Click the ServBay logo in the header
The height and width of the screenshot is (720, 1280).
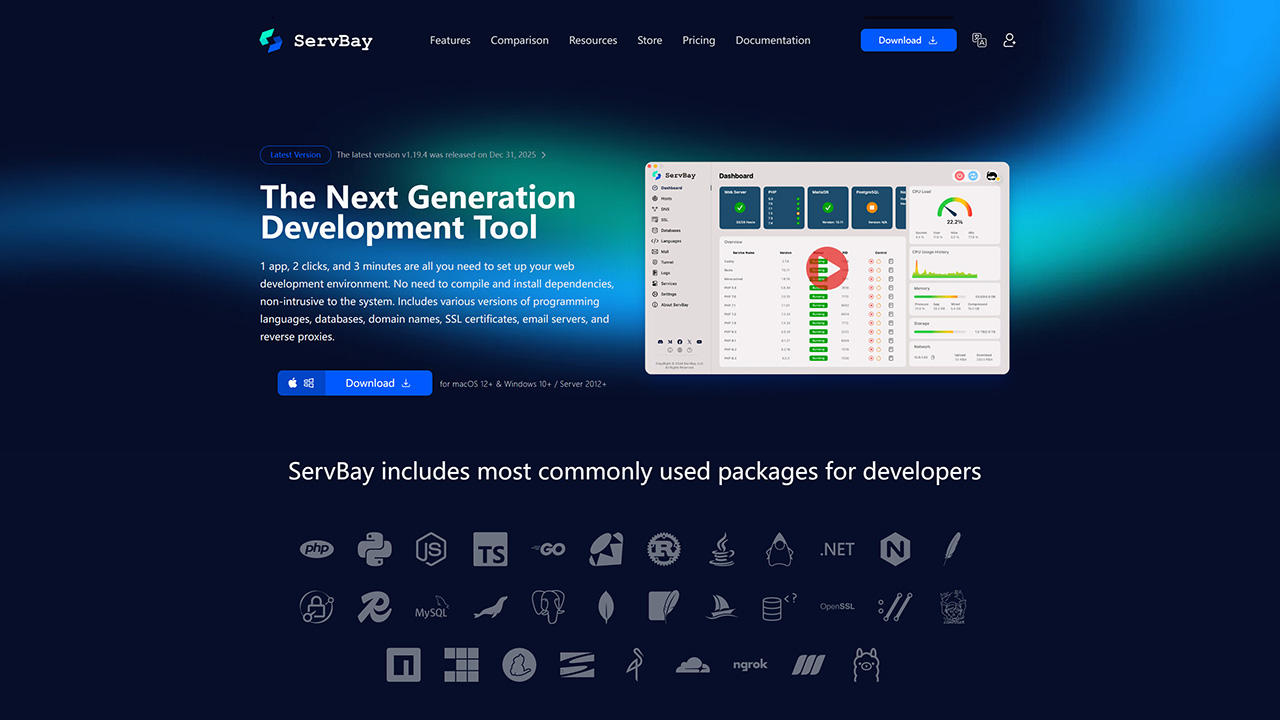point(316,41)
